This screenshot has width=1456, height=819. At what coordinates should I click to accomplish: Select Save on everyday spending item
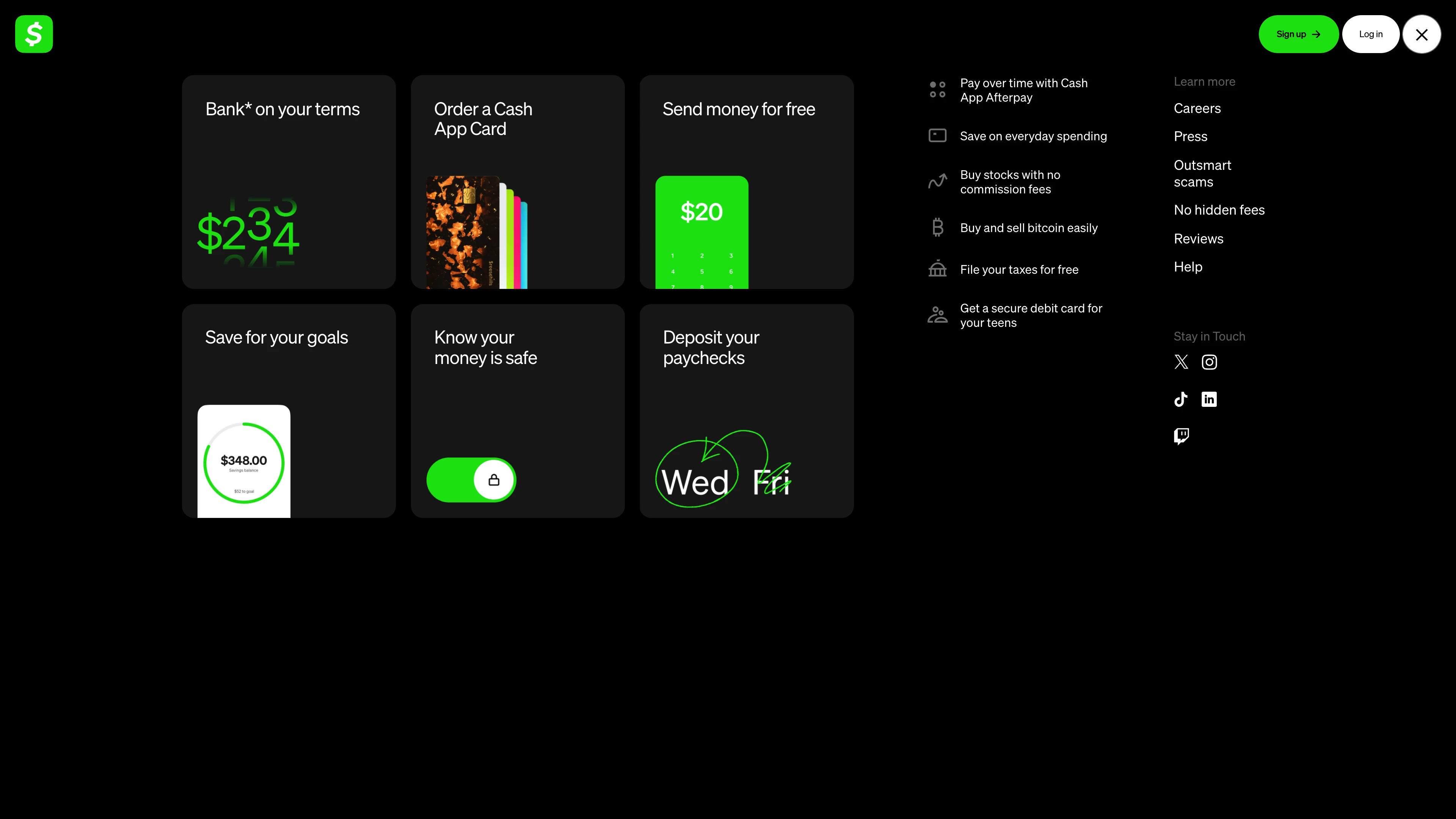click(x=1032, y=136)
